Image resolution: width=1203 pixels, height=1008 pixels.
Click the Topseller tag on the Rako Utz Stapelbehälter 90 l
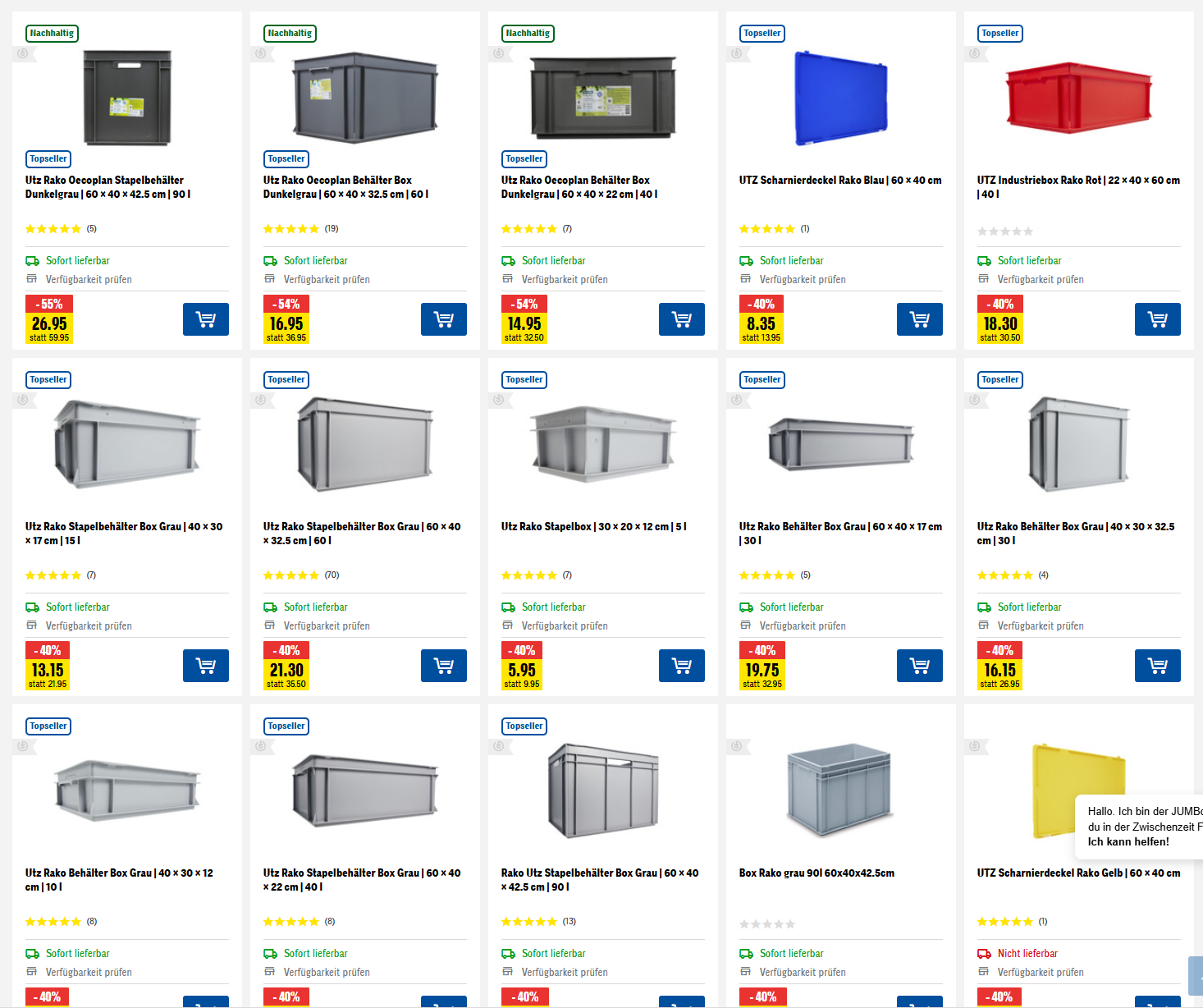[x=524, y=726]
